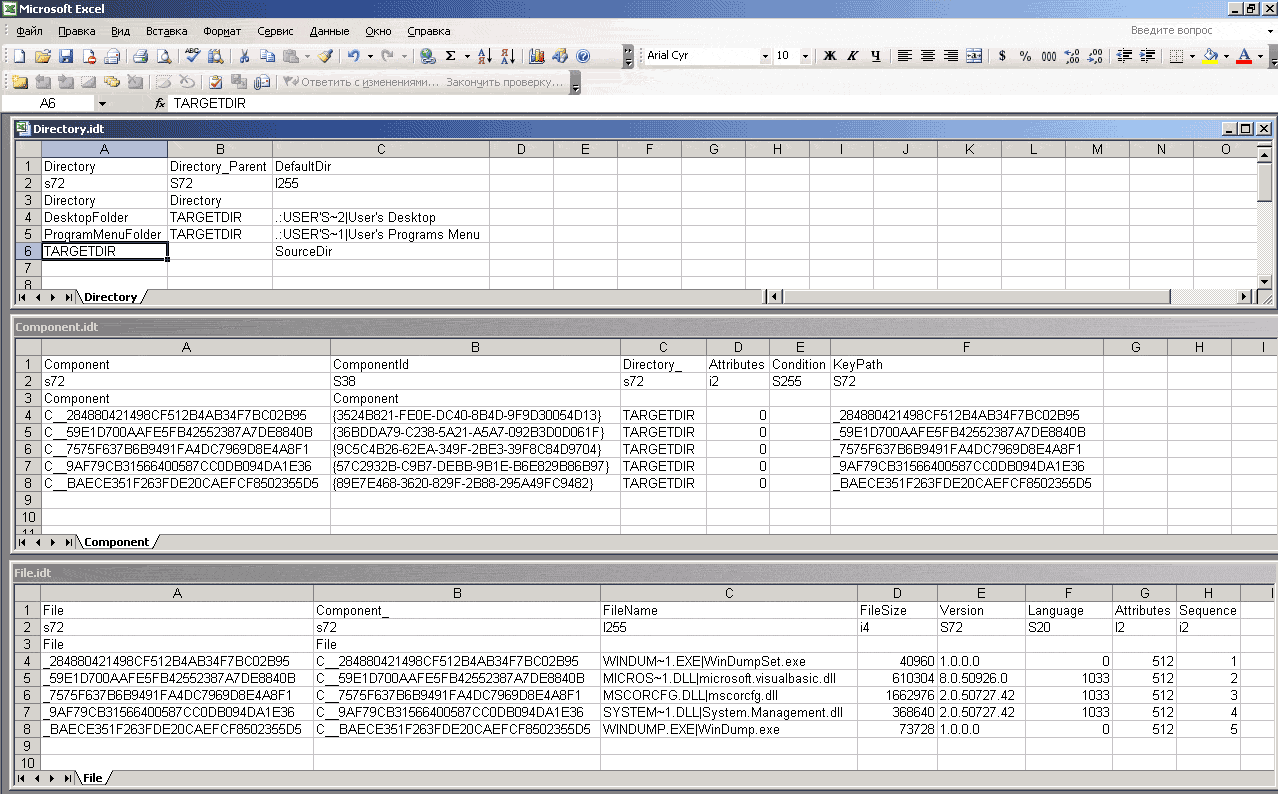Sort descending with Я-А icon

click(508, 57)
